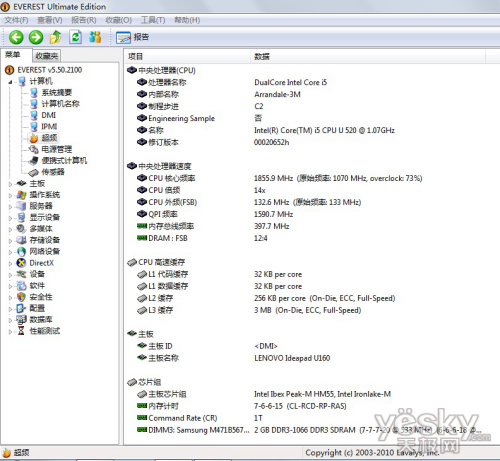
Task: Select the L1 代码缓存 row
Action: [x=219, y=274]
